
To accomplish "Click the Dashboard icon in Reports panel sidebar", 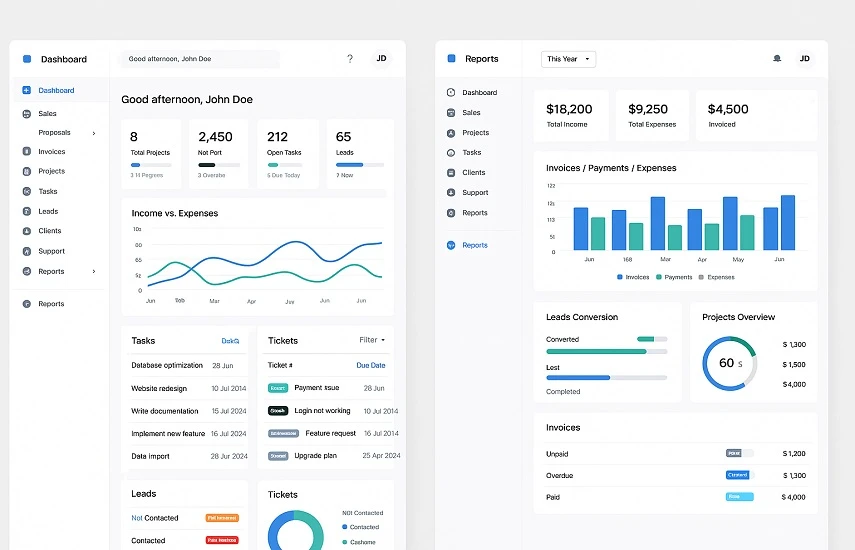I will pos(451,93).
